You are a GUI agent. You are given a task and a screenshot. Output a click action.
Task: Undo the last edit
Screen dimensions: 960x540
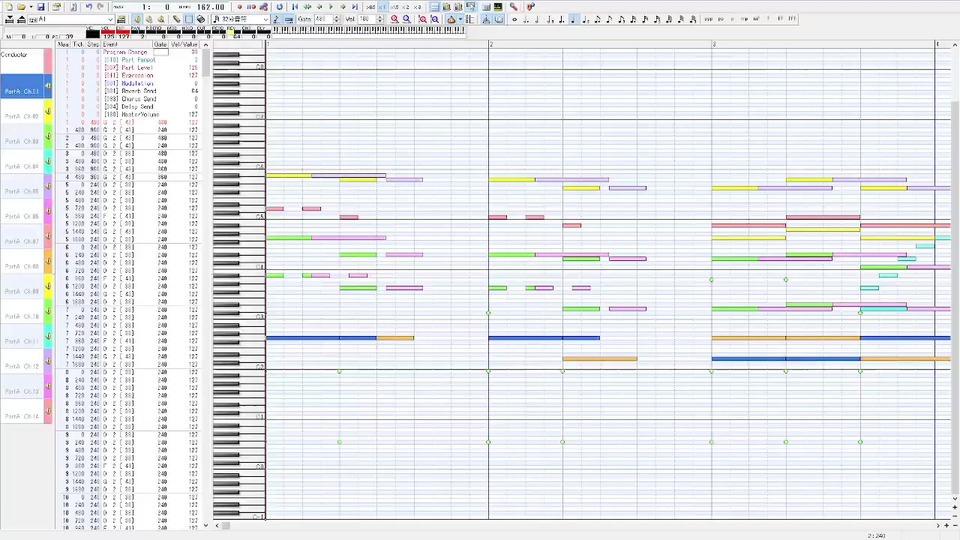89,7
